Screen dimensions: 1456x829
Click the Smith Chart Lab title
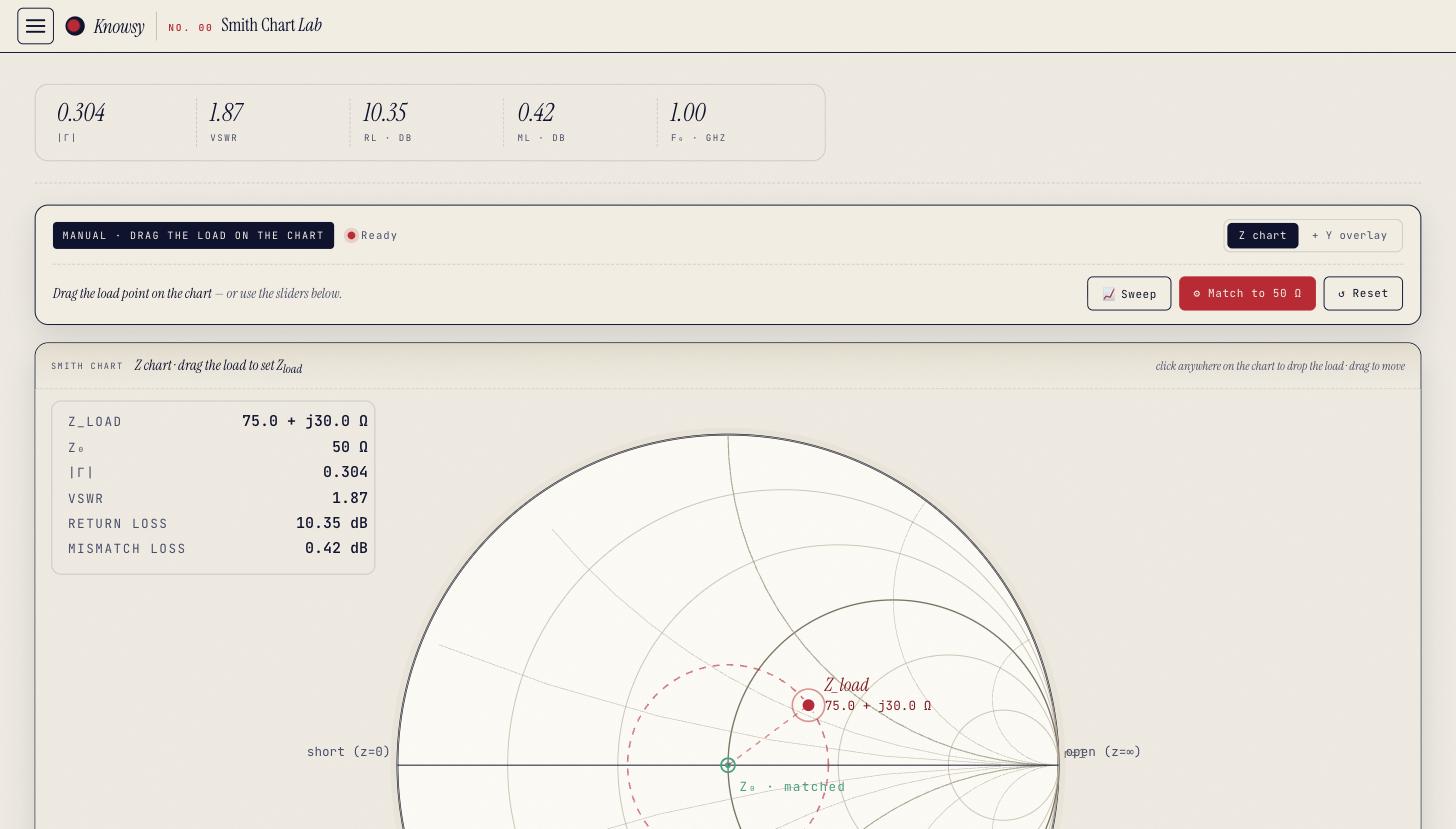(271, 25)
